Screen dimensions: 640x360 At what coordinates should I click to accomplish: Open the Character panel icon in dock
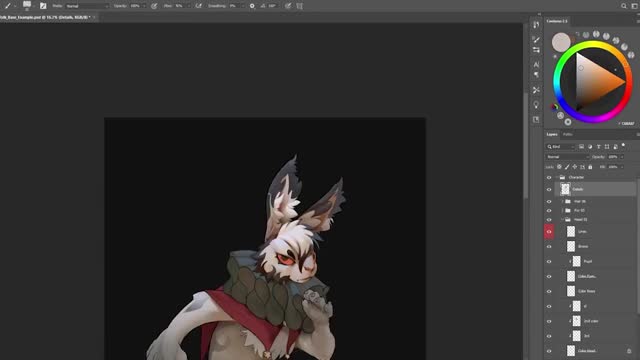point(536,64)
